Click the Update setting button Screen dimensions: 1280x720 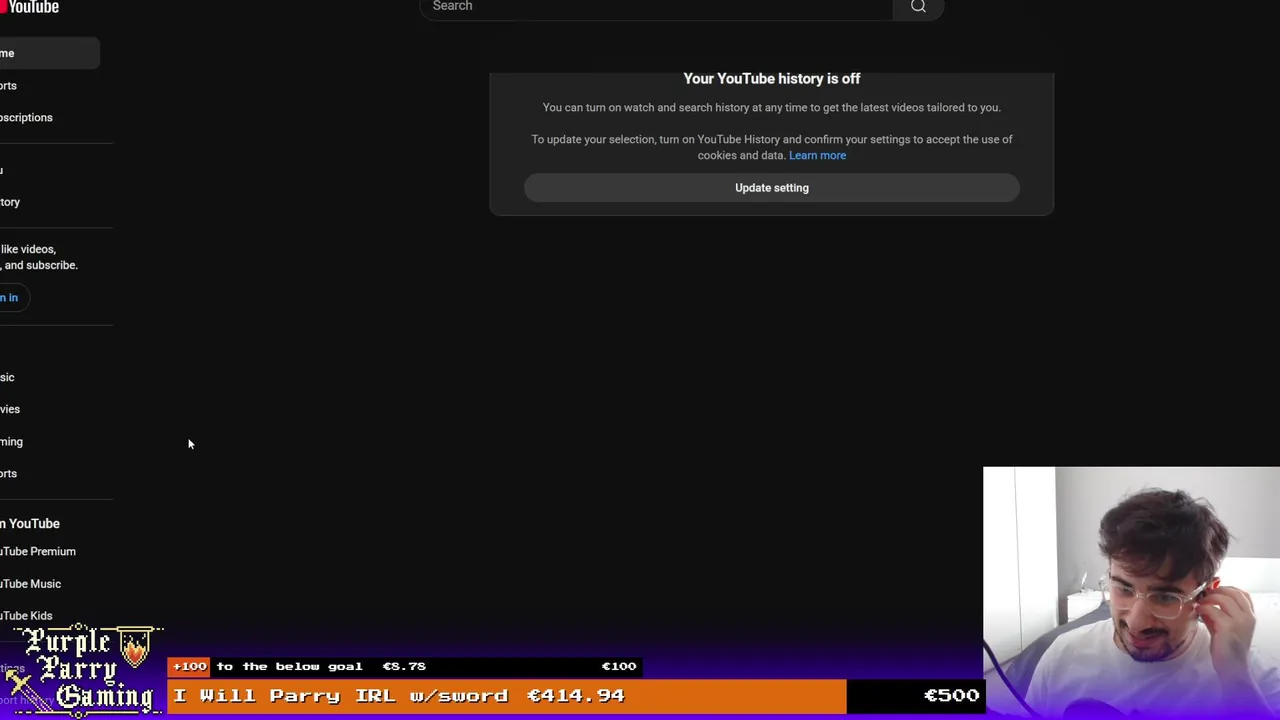point(771,188)
